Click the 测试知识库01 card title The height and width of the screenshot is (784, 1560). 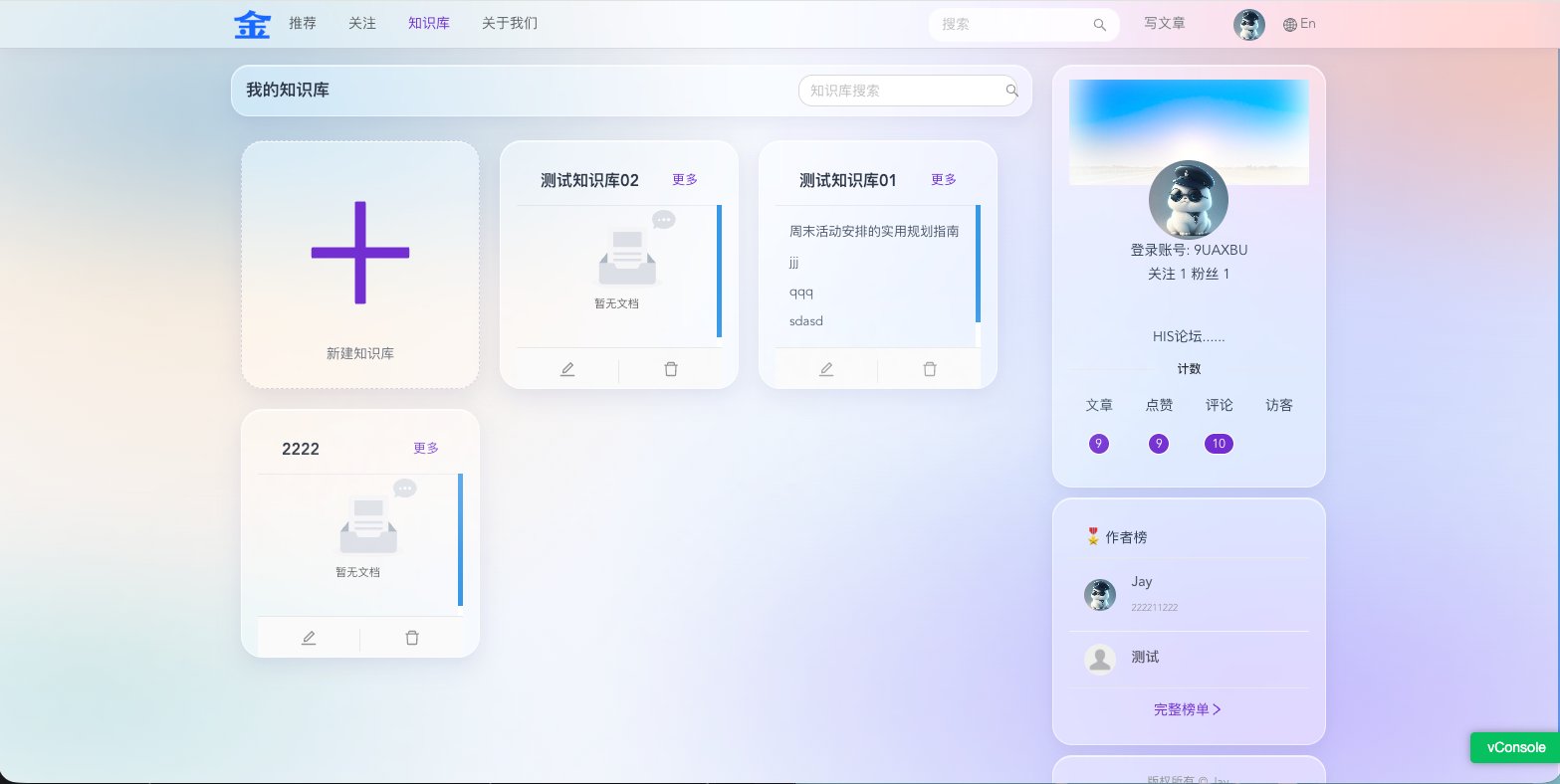coord(848,180)
